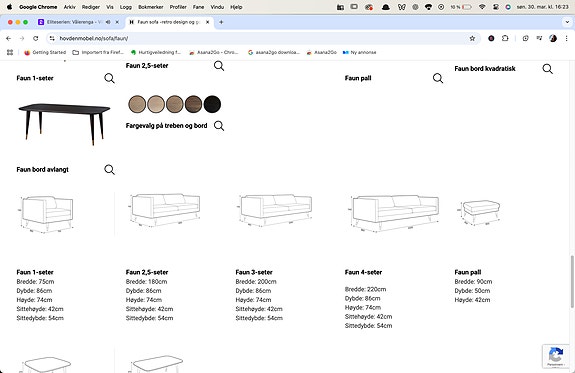Open the Logg menu
This screenshot has height=373, width=575.
126,7
